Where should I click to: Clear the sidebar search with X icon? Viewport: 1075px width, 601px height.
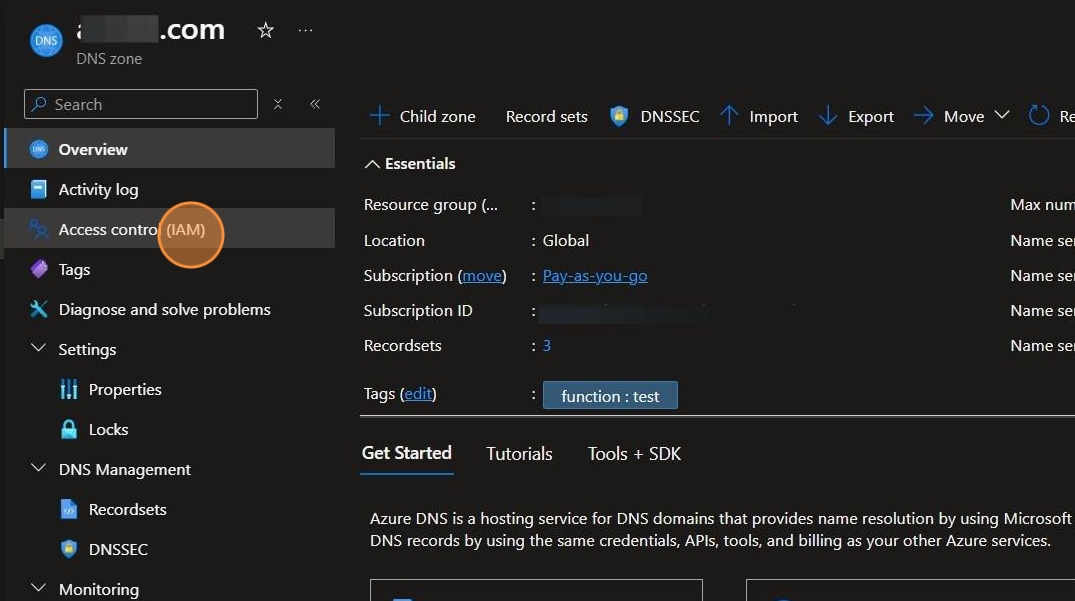tap(278, 104)
